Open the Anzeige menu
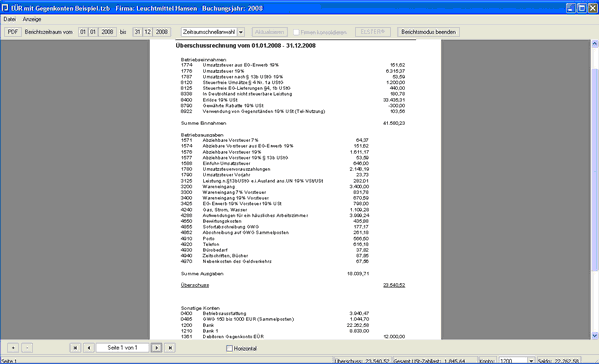The width and height of the screenshot is (599, 364). (x=32, y=19)
